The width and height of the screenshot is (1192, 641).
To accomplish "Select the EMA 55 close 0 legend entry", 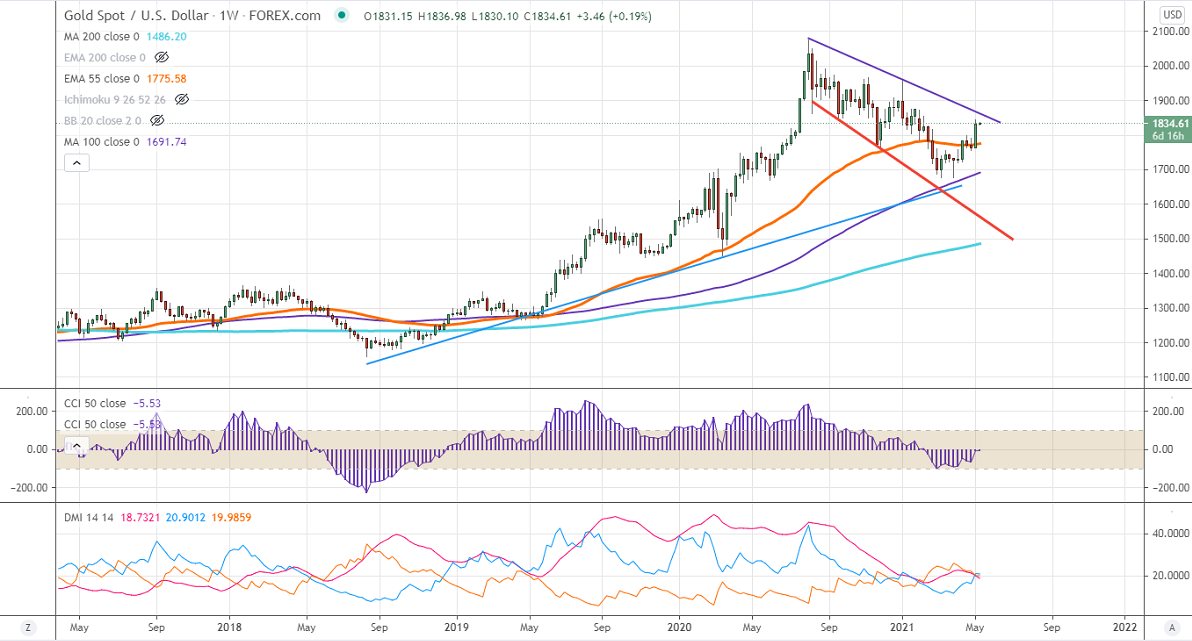I will [x=102, y=78].
